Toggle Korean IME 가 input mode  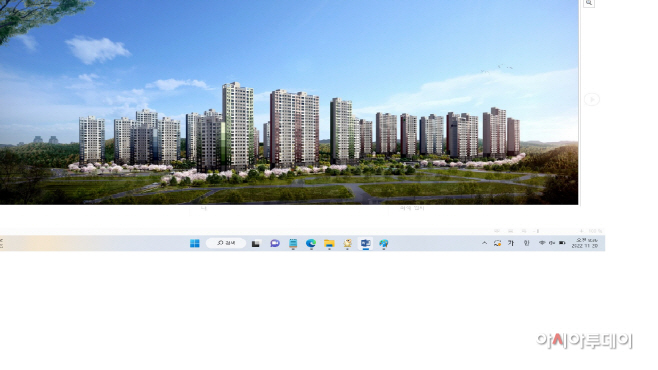point(511,243)
